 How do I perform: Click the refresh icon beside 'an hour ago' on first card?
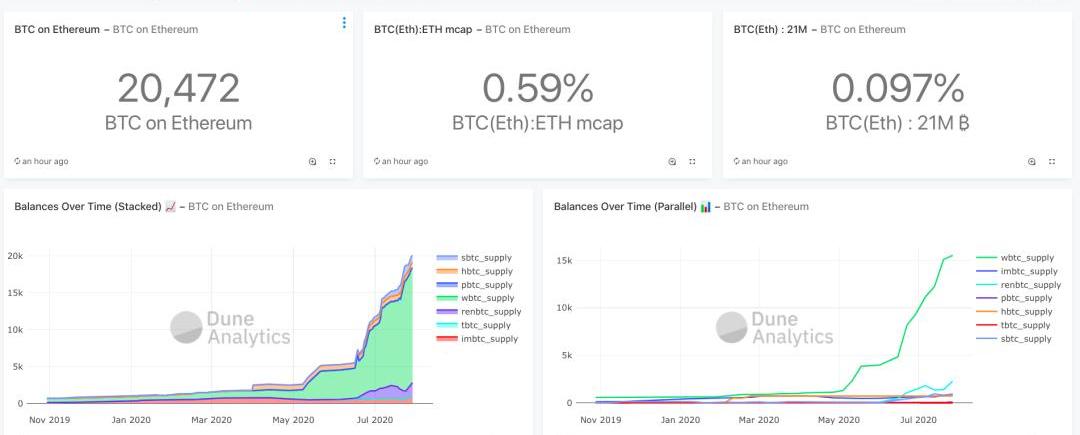coord(17,161)
